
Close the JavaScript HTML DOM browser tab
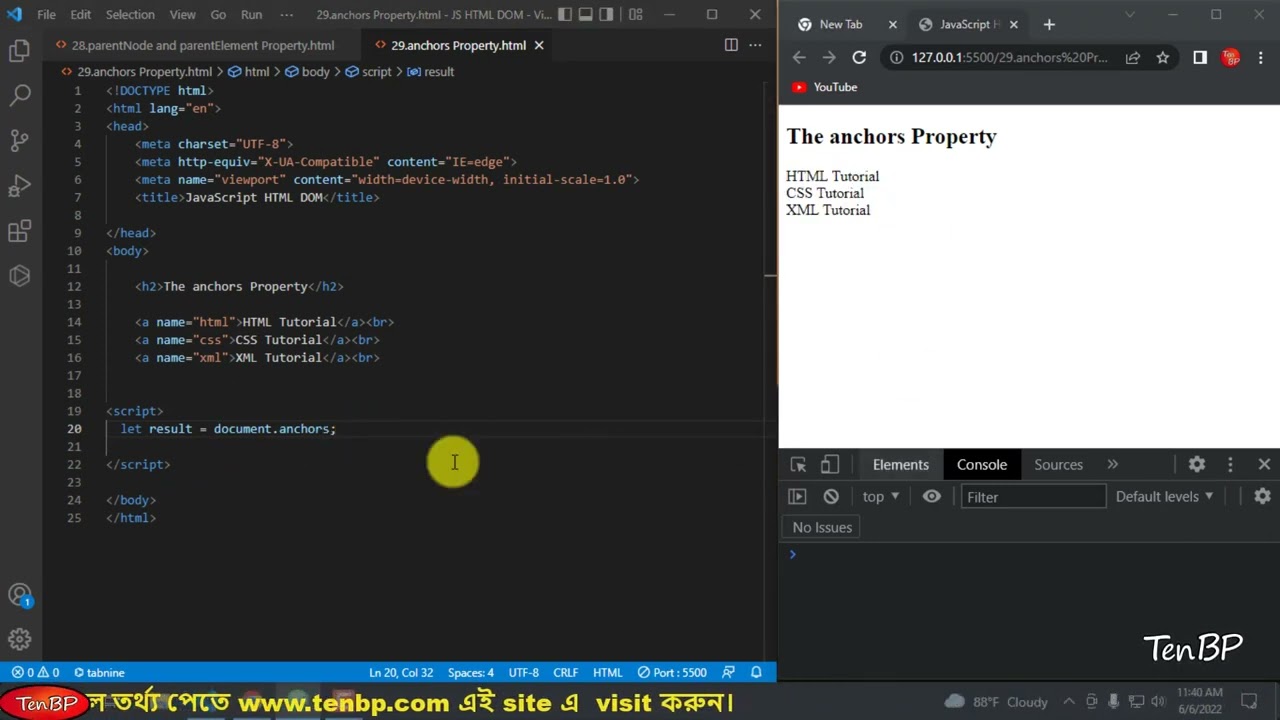pyautogui.click(x=1014, y=24)
